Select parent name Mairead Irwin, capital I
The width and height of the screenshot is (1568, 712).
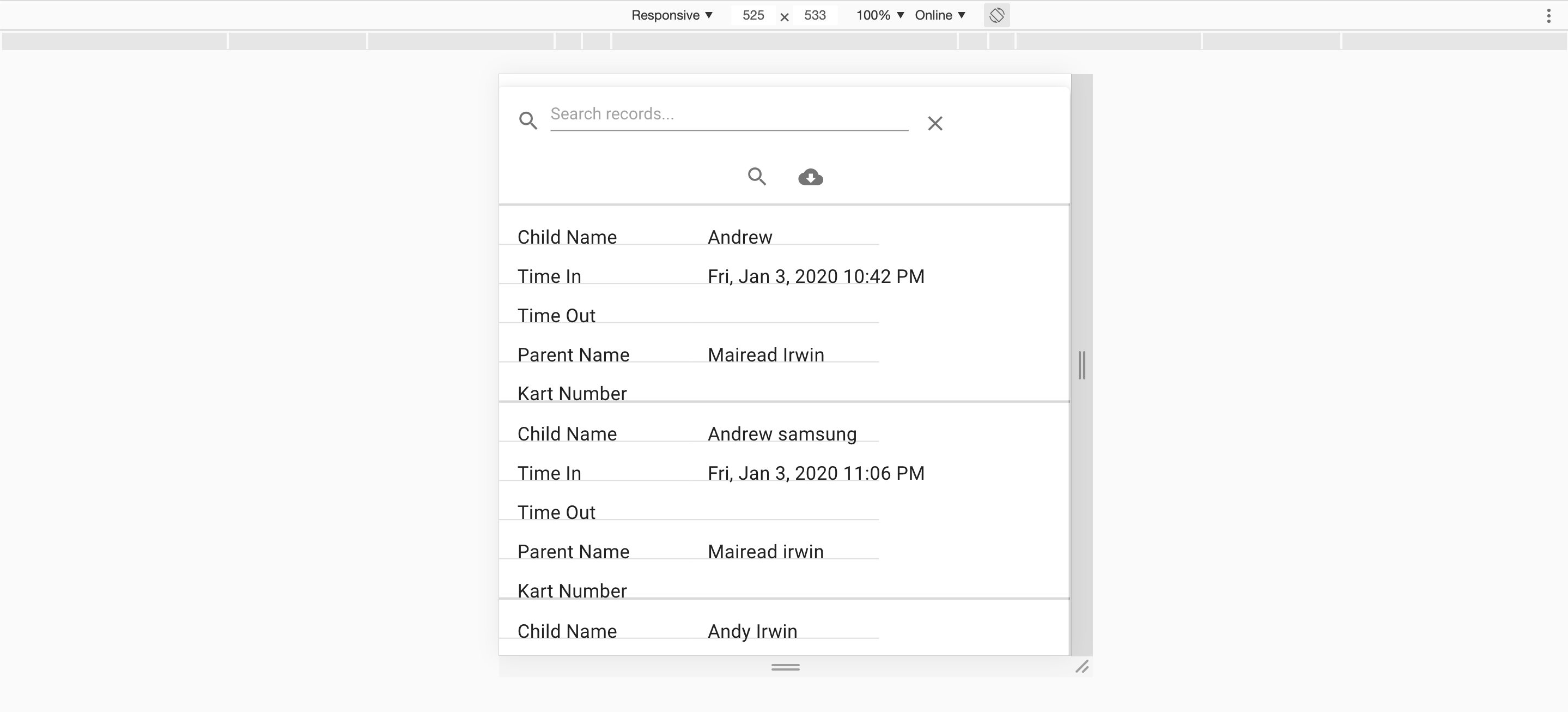coord(765,354)
